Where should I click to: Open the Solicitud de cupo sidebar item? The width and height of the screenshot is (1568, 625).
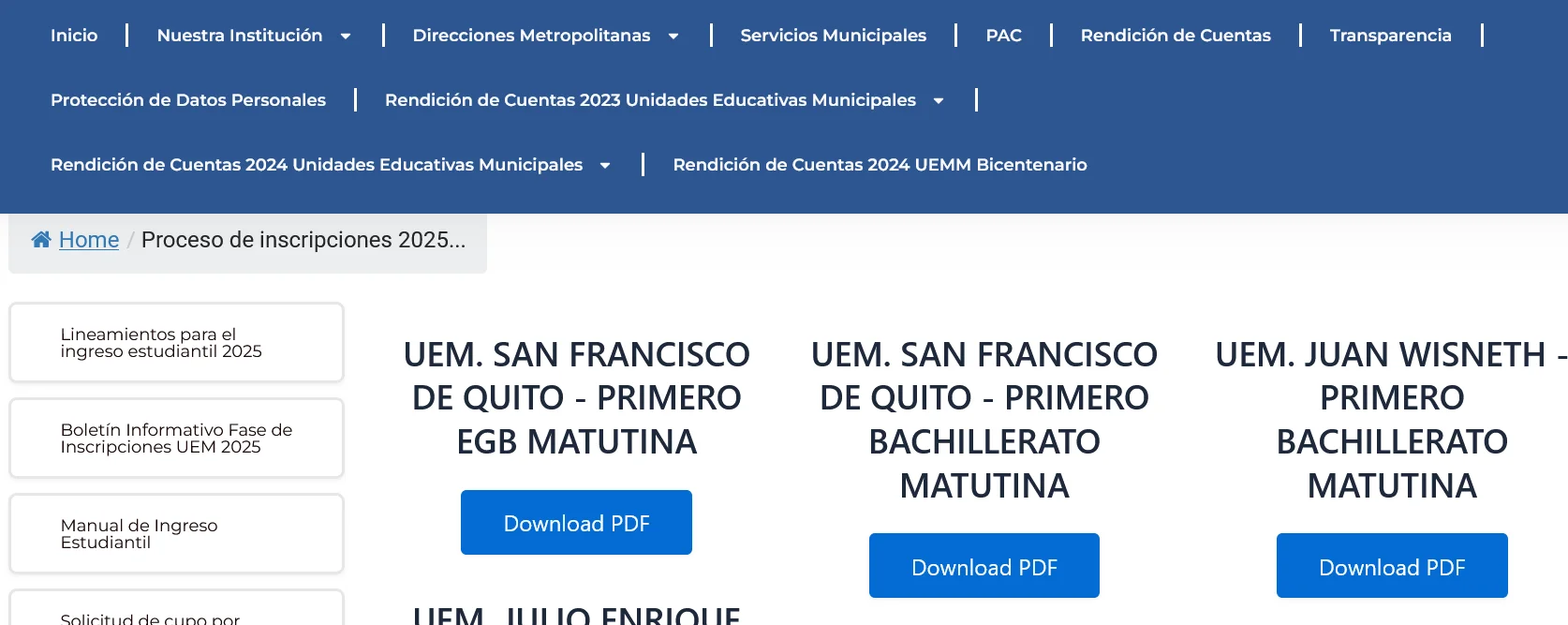coord(176,608)
